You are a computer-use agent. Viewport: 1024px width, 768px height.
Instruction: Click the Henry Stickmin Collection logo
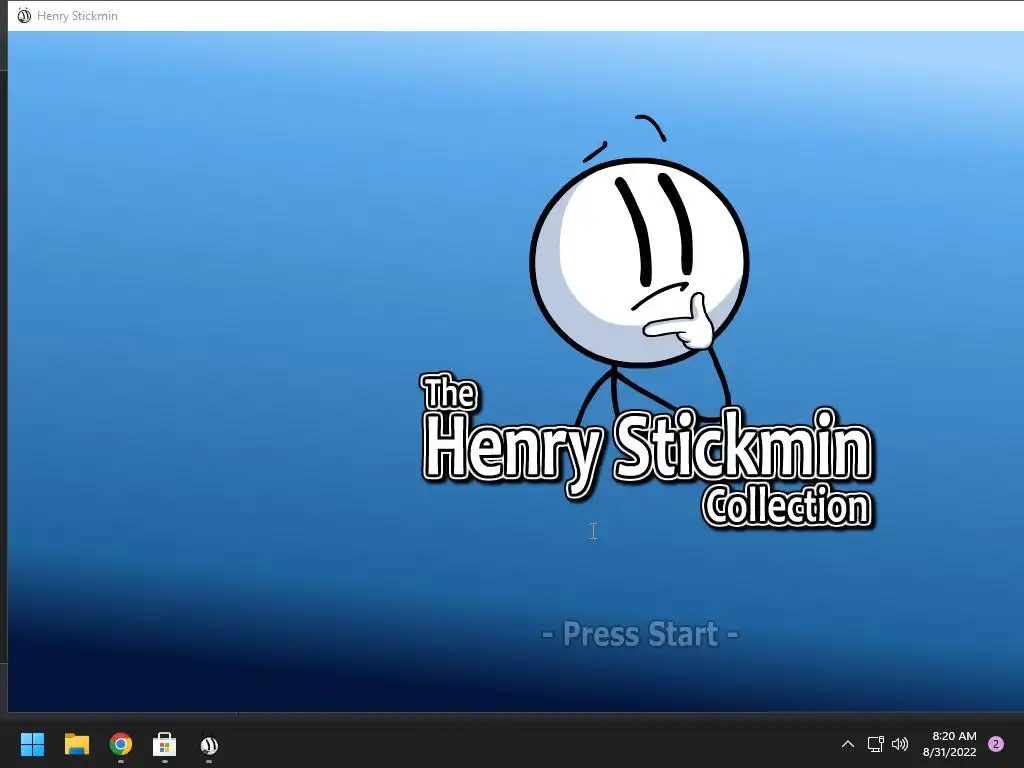[647, 451]
